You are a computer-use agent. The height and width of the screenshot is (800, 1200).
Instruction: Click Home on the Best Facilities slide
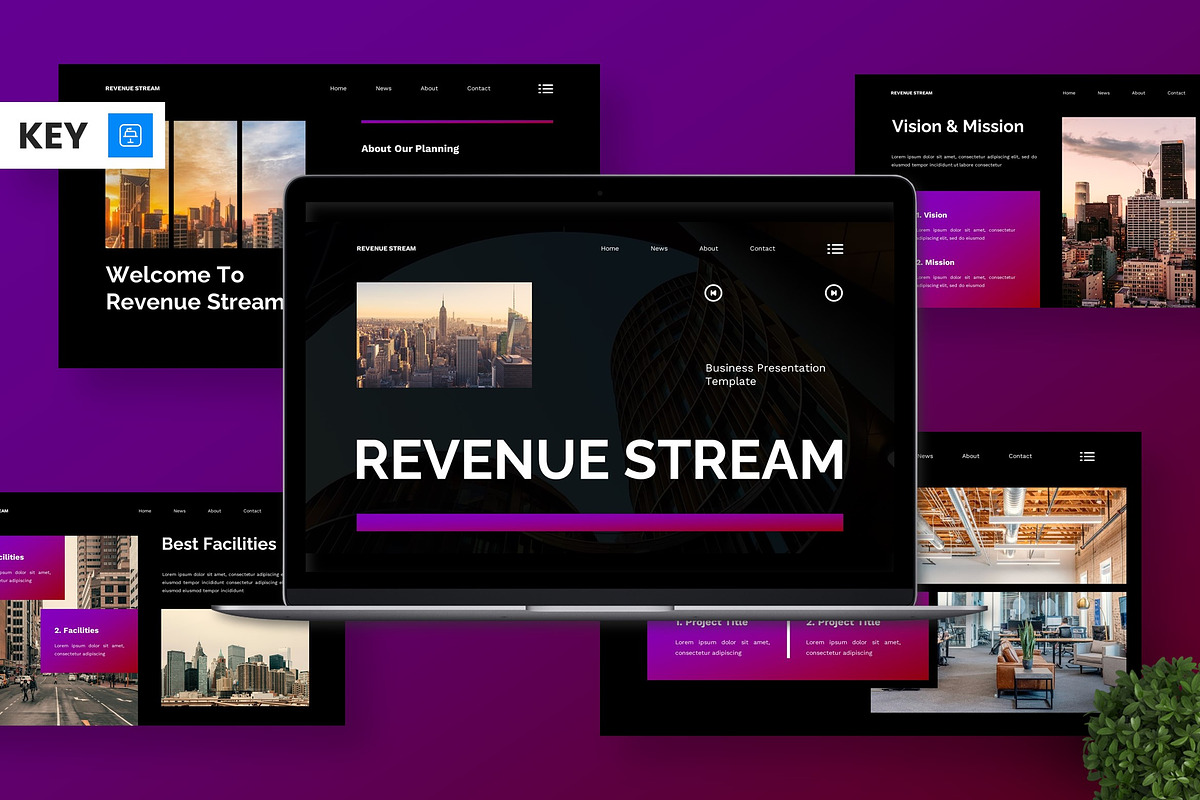pyautogui.click(x=145, y=511)
